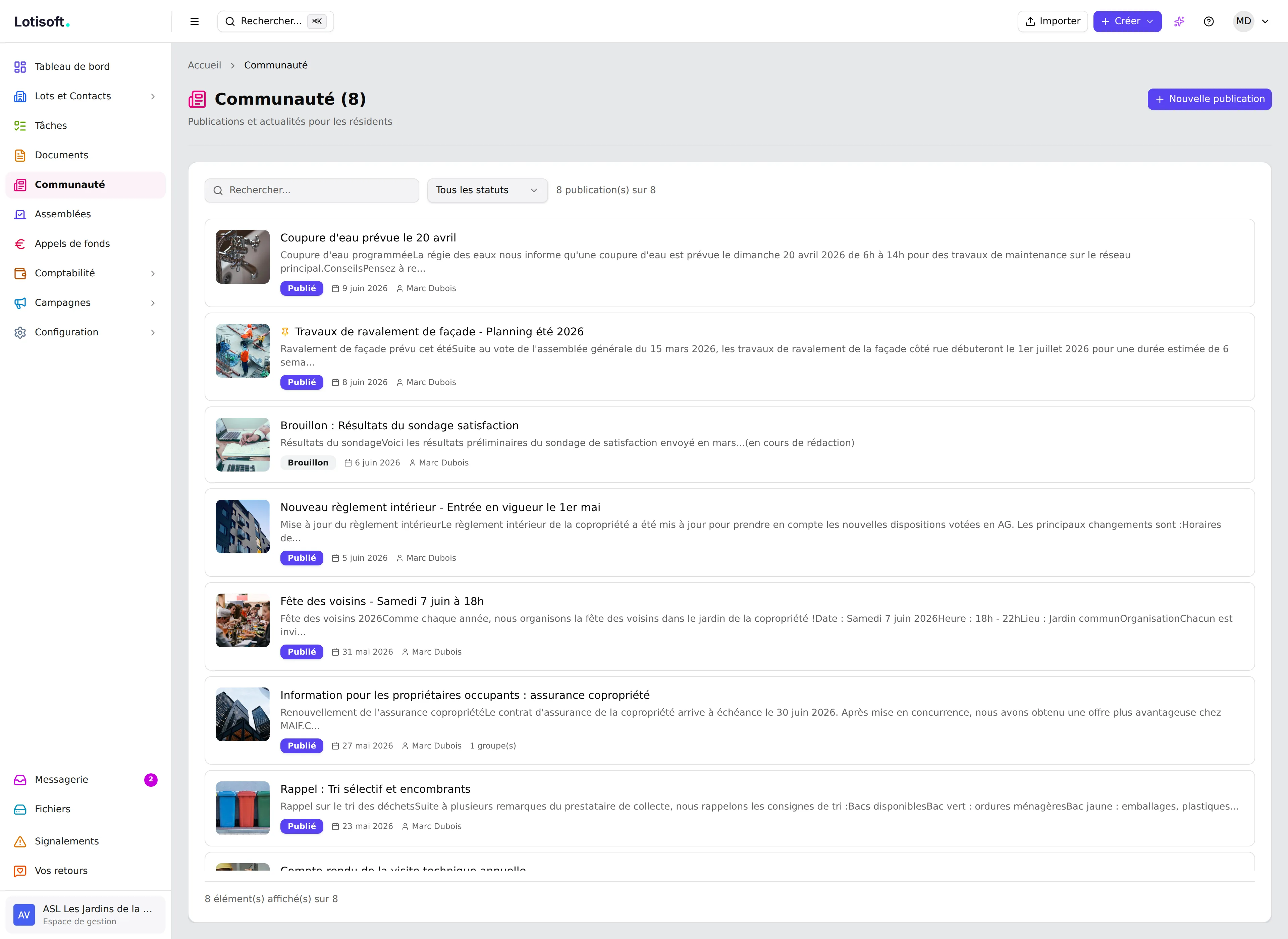Viewport: 1288px width, 939px height.
Task: Open Documents from the sidebar
Action: (85, 155)
